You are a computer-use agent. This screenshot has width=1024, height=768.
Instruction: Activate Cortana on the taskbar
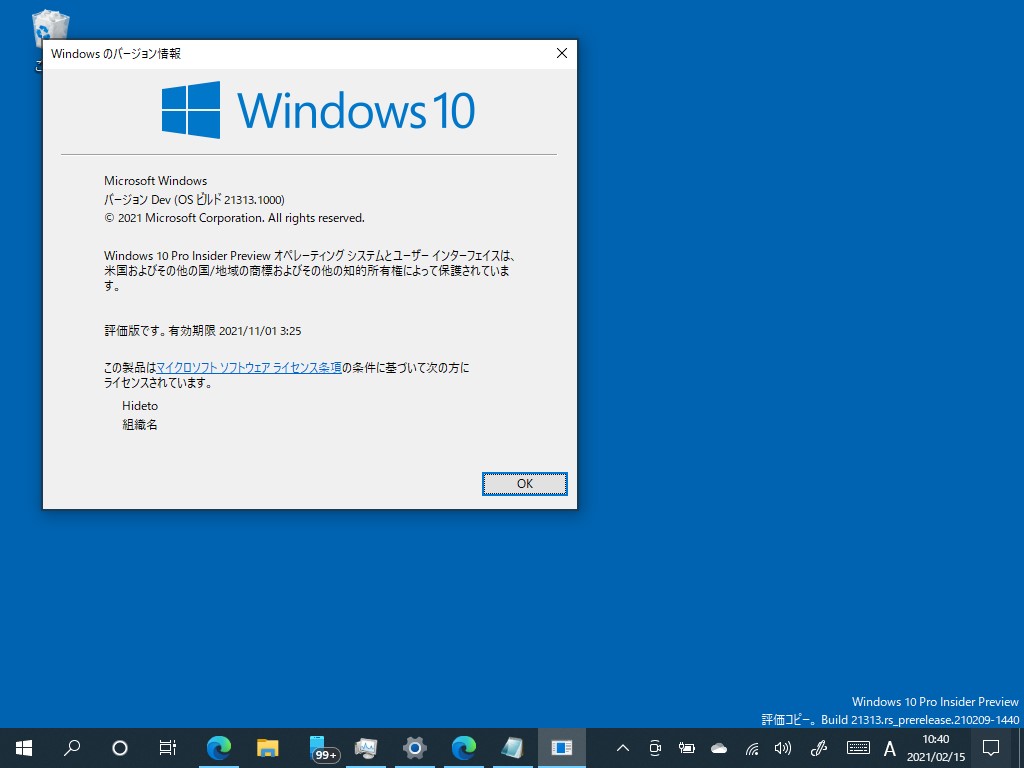[119, 747]
